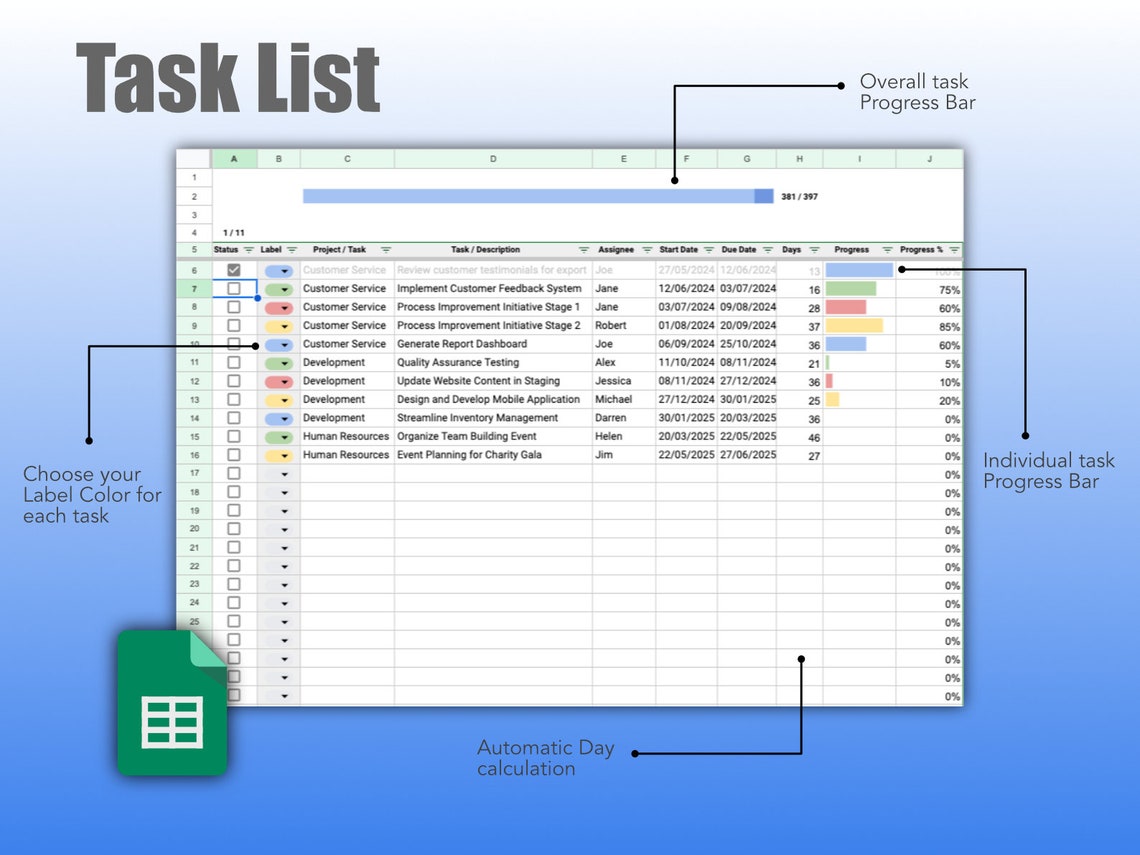The image size is (1140, 855).
Task: Open the Start Date filter icon
Action: click(708, 250)
